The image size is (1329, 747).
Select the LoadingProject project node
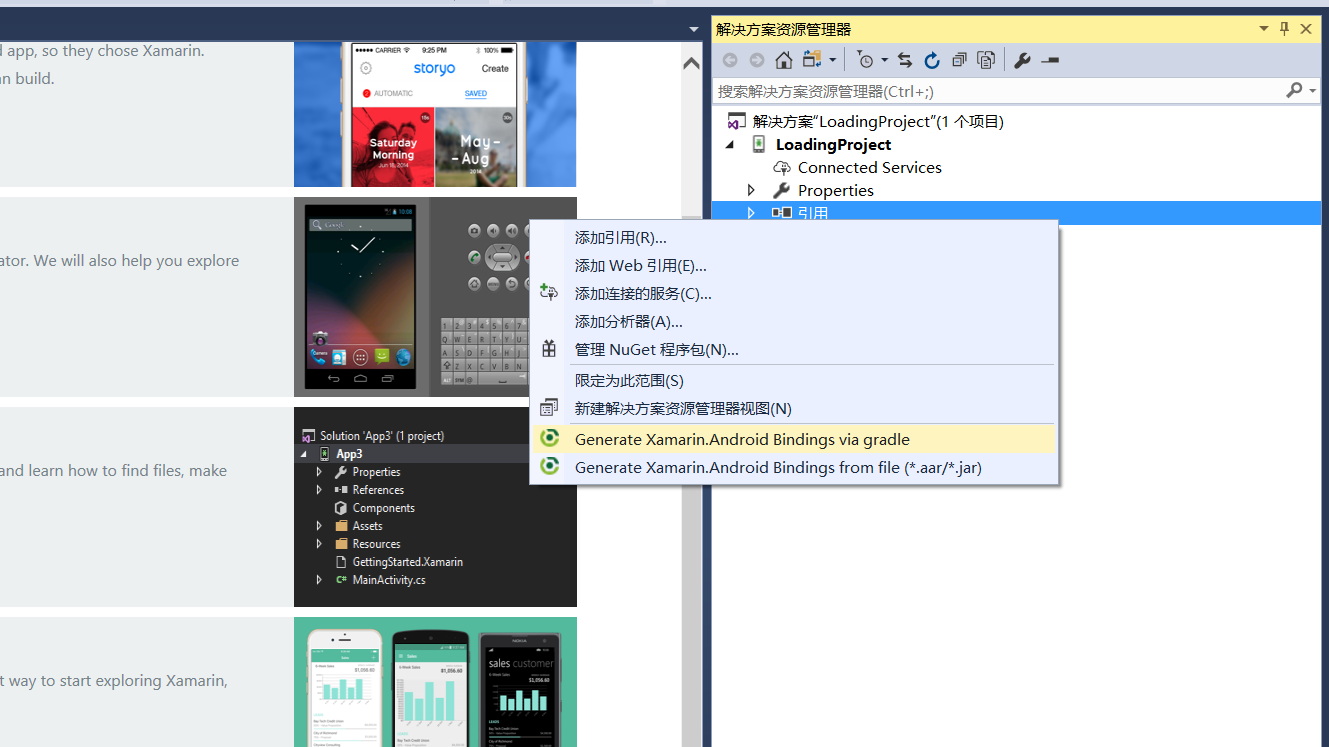(x=833, y=144)
